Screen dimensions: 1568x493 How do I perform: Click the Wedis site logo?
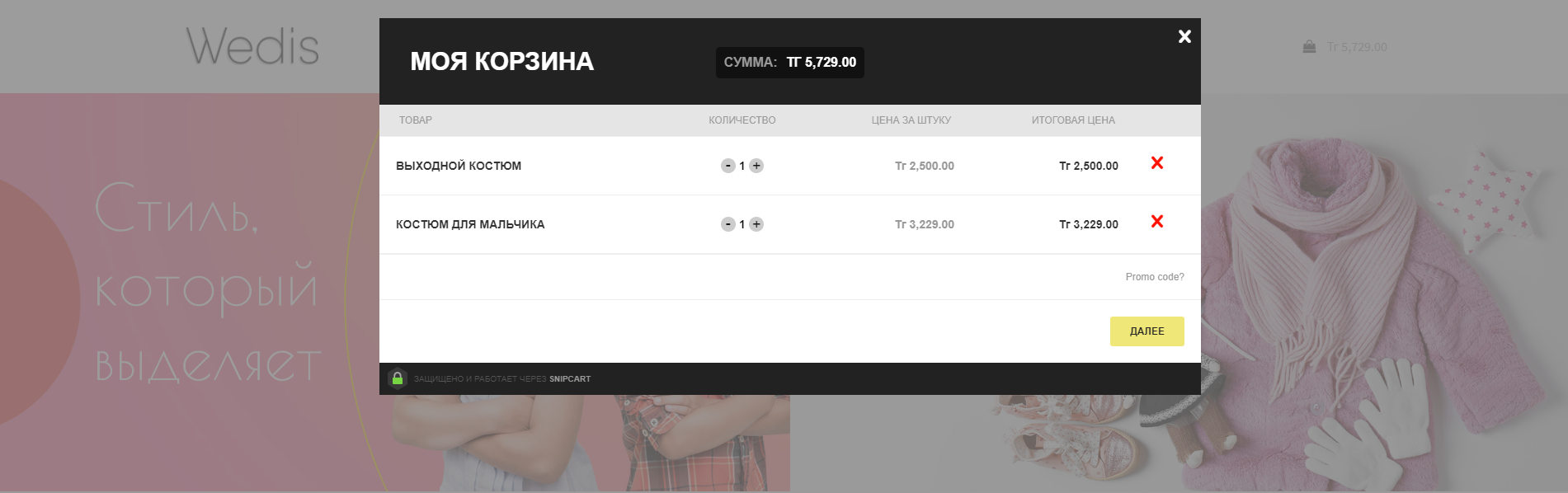click(x=252, y=46)
